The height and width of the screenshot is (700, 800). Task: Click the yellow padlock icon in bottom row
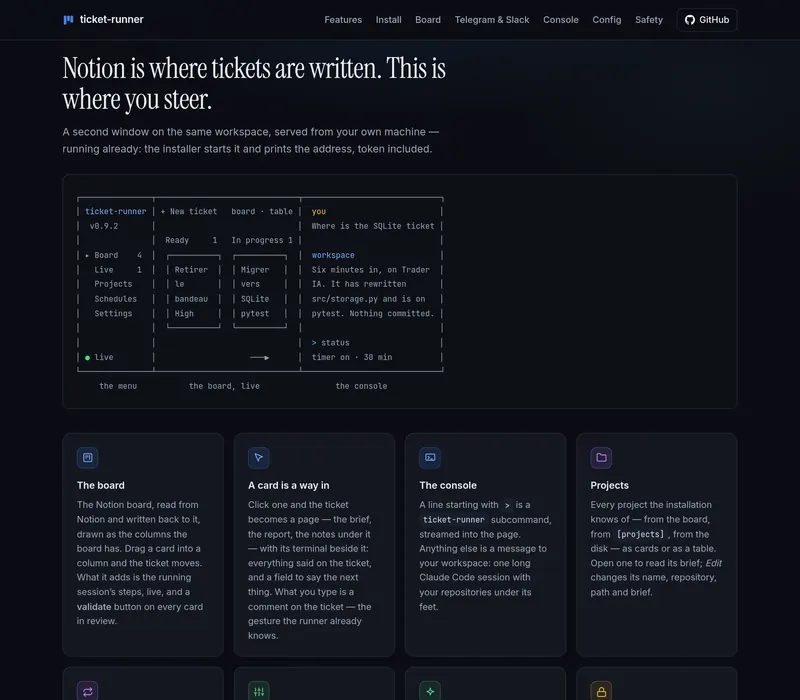601,691
